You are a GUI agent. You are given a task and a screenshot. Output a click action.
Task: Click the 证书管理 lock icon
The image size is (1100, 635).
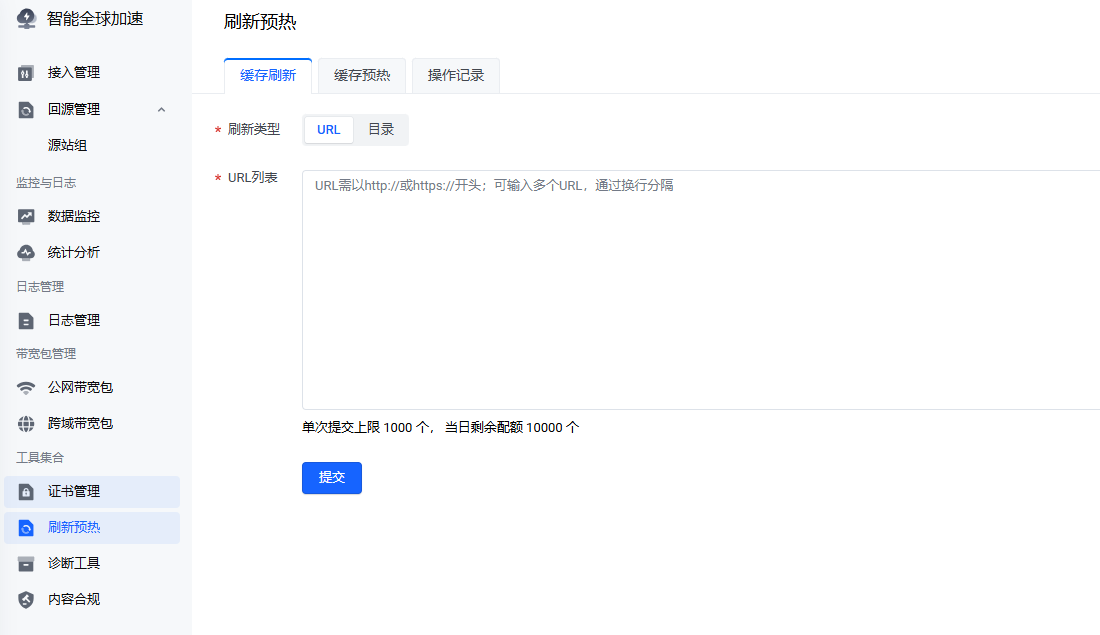click(26, 492)
